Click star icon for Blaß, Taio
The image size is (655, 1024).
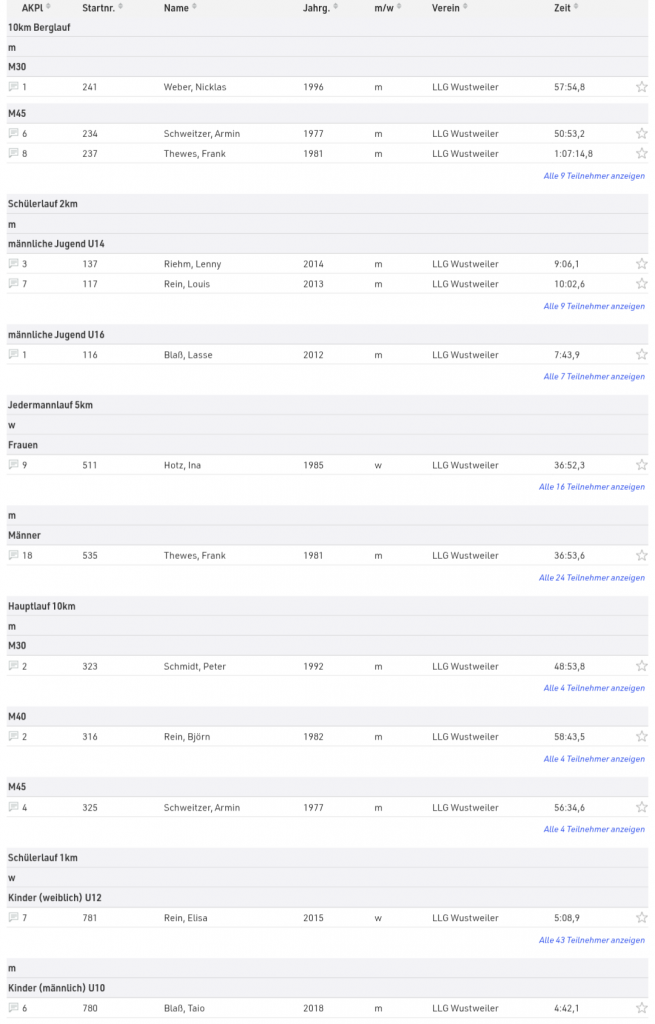[641, 1008]
